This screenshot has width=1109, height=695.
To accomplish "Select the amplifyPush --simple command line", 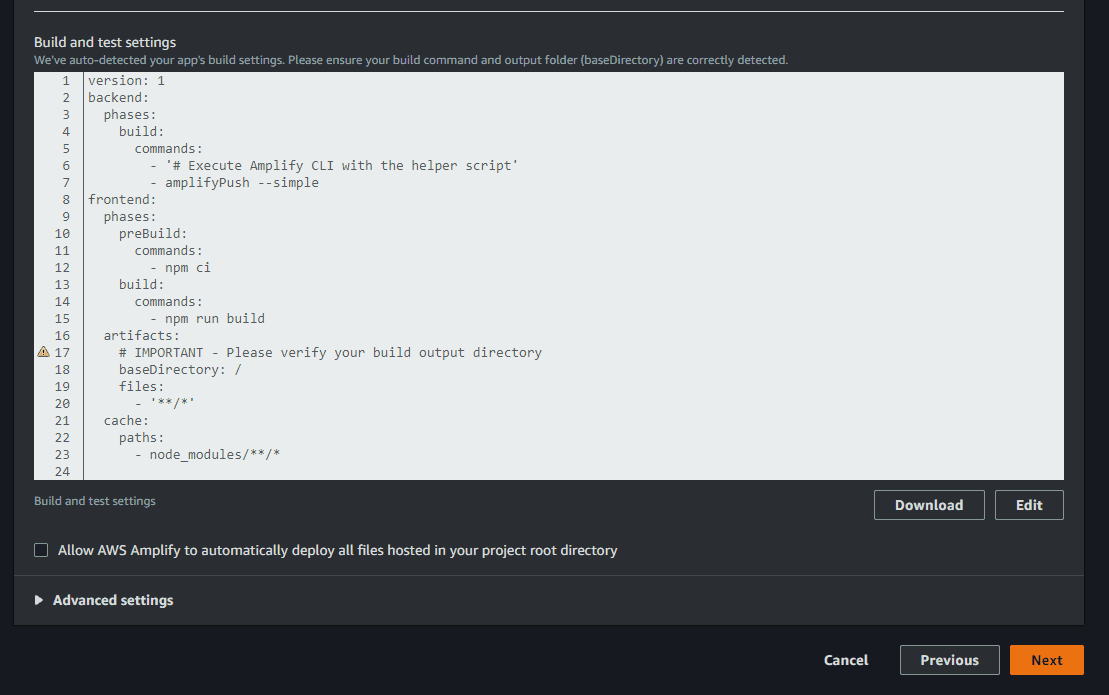I will pos(240,182).
